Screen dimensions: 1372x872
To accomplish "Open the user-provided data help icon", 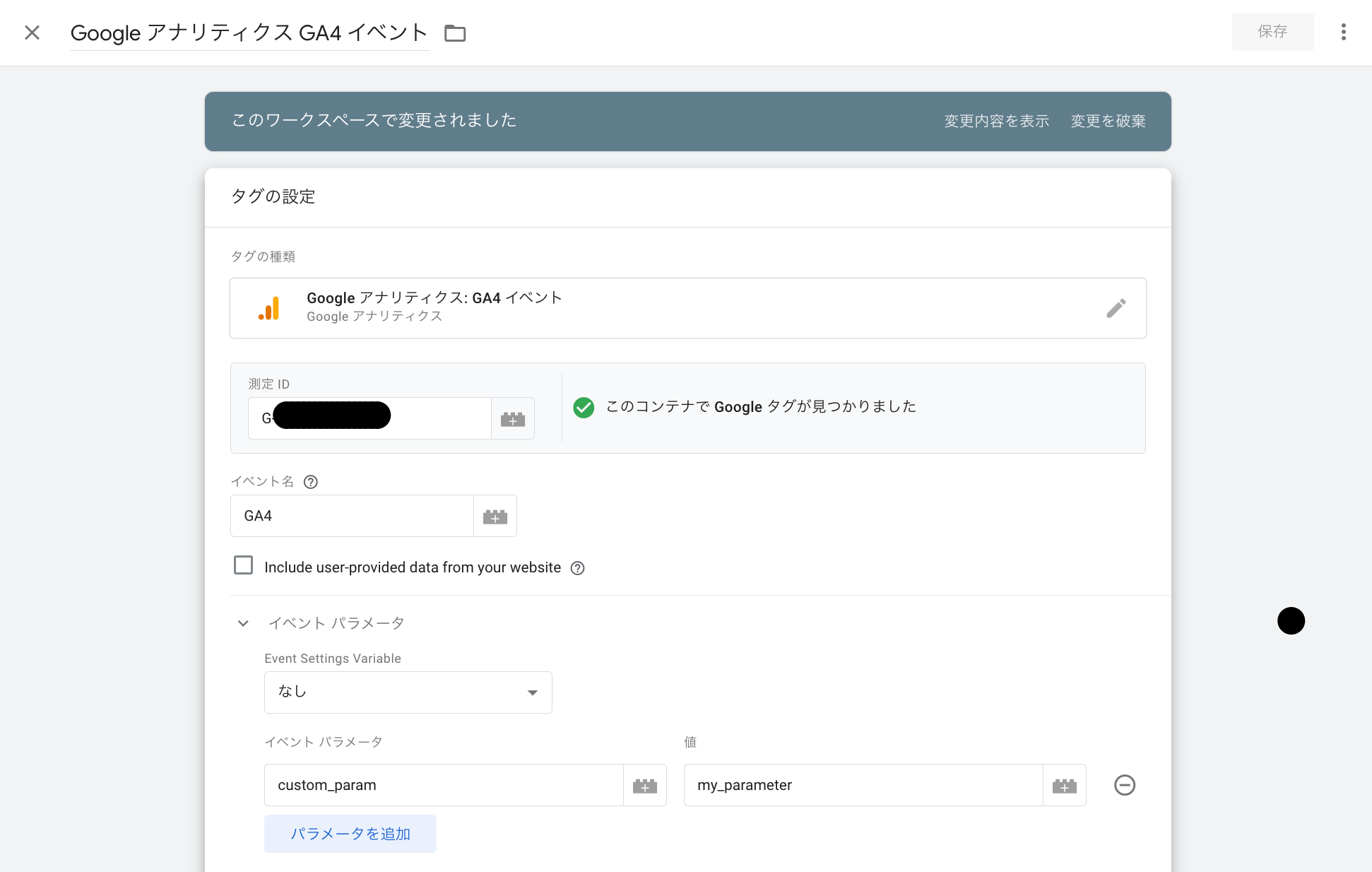I will (577, 568).
